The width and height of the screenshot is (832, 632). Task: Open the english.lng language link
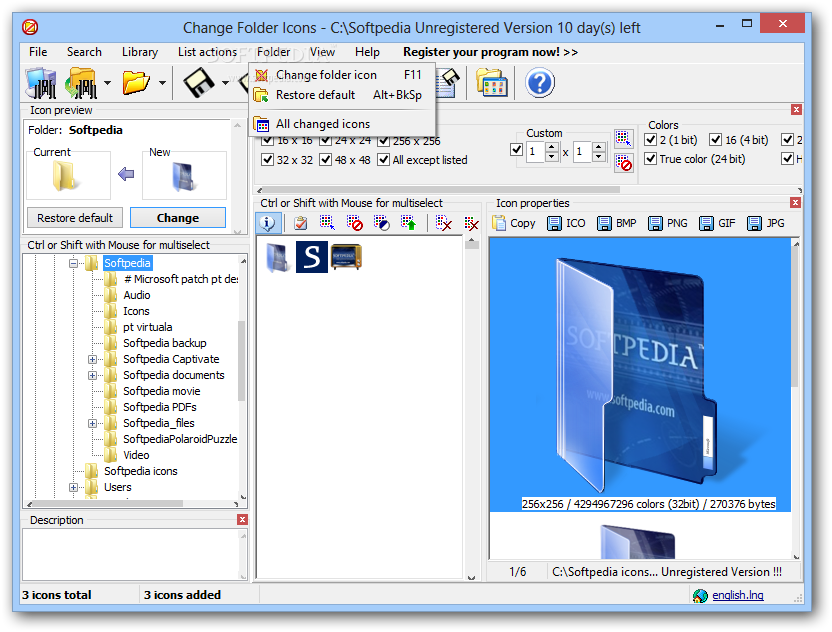point(738,595)
